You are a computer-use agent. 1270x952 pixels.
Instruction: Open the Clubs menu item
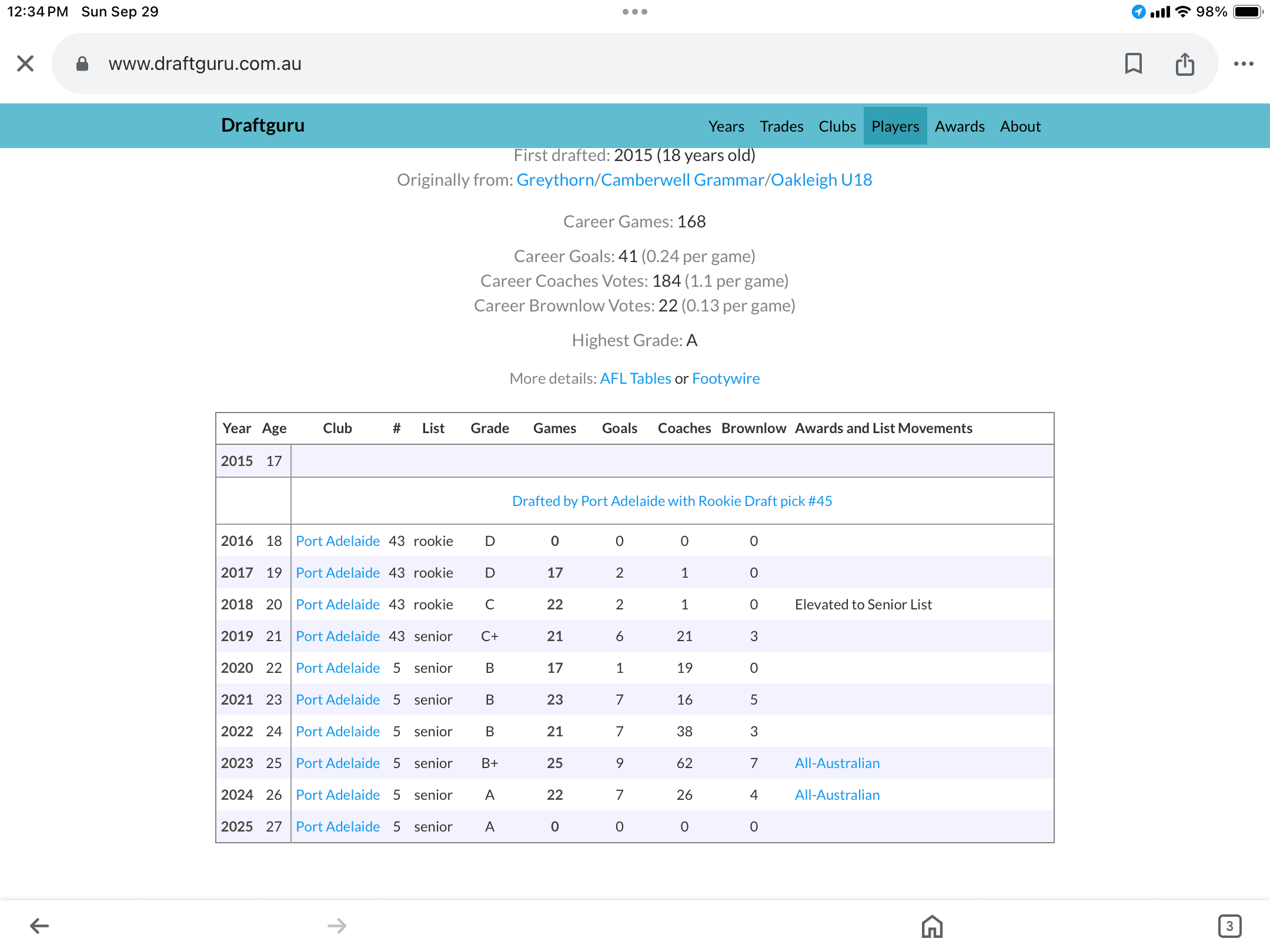tap(837, 126)
